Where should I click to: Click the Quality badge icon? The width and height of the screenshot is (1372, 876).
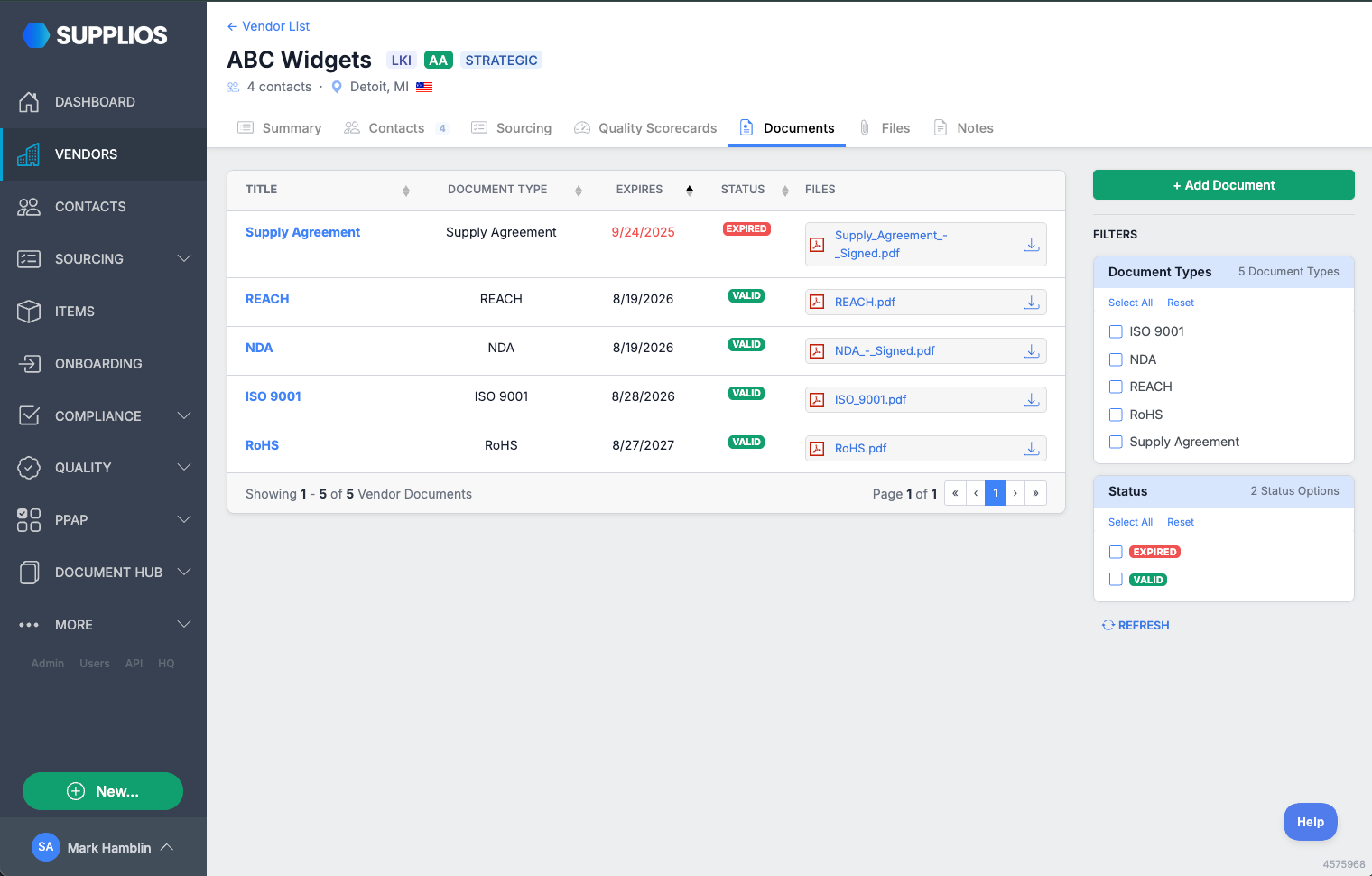(x=29, y=468)
